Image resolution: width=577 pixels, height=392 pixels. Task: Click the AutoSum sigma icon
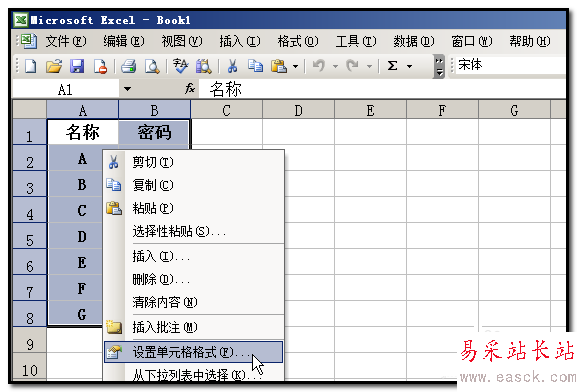[392, 67]
